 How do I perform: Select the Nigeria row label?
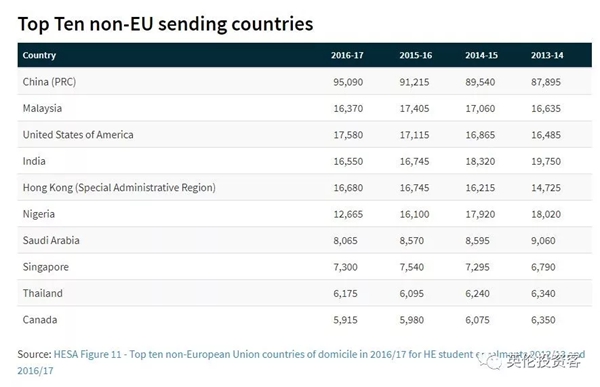(x=39, y=214)
